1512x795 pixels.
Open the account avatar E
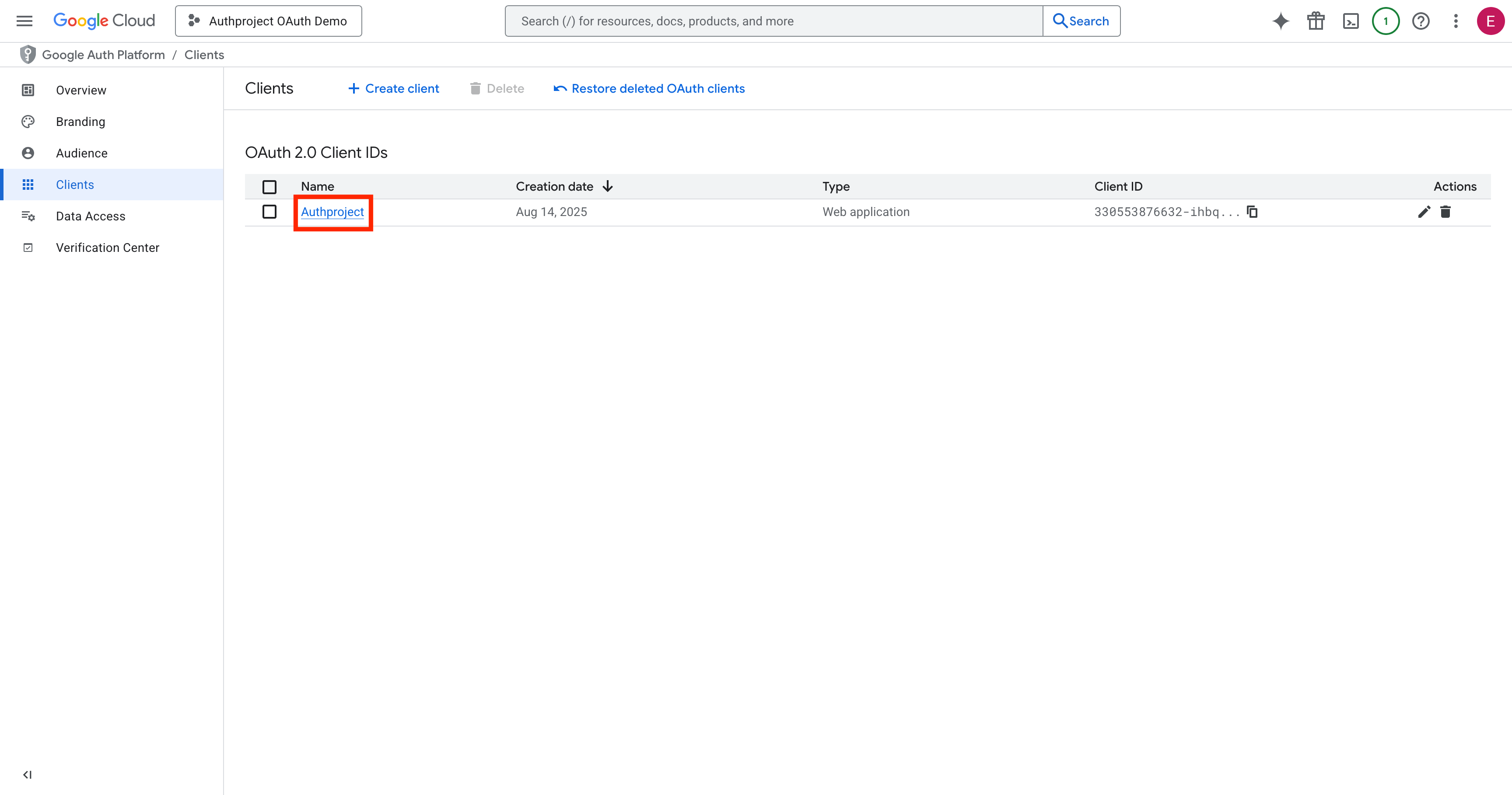click(x=1490, y=21)
